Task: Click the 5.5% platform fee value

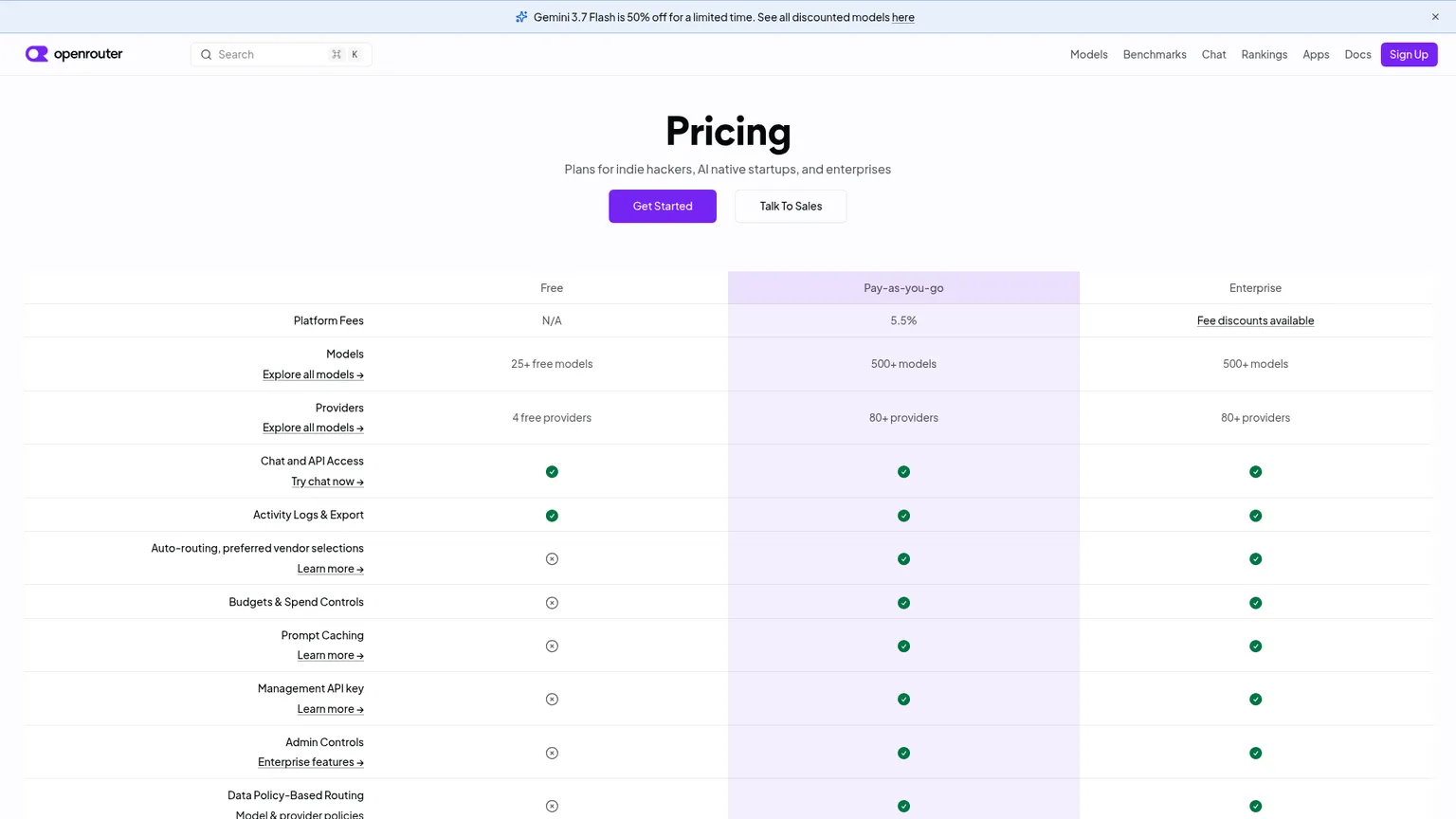Action: [x=903, y=321]
